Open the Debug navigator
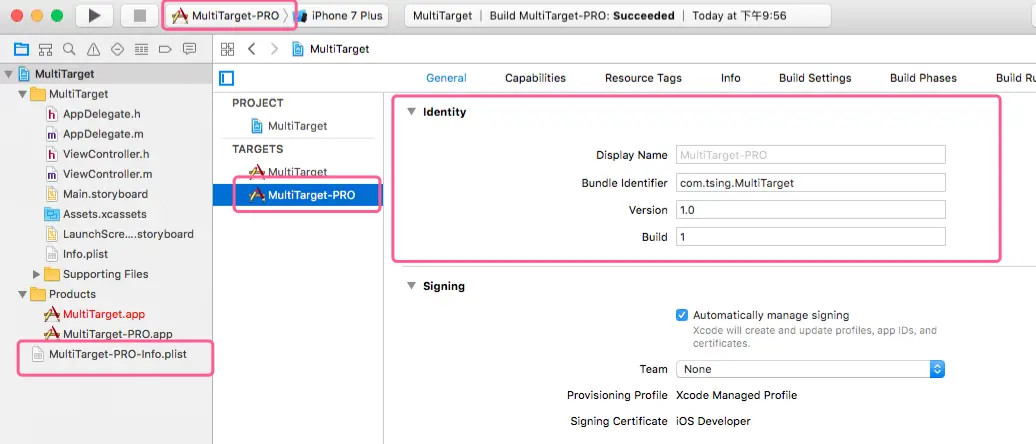 141,49
